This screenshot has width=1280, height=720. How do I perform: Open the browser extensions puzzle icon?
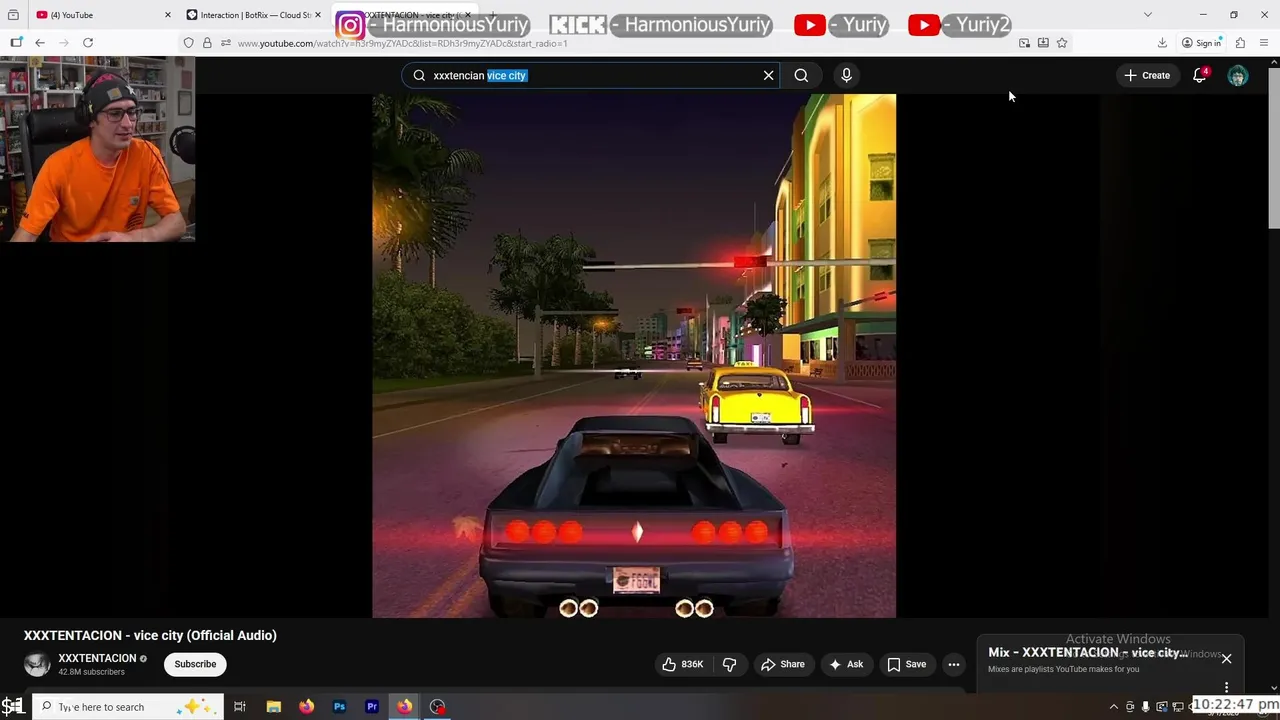coord(1240,43)
